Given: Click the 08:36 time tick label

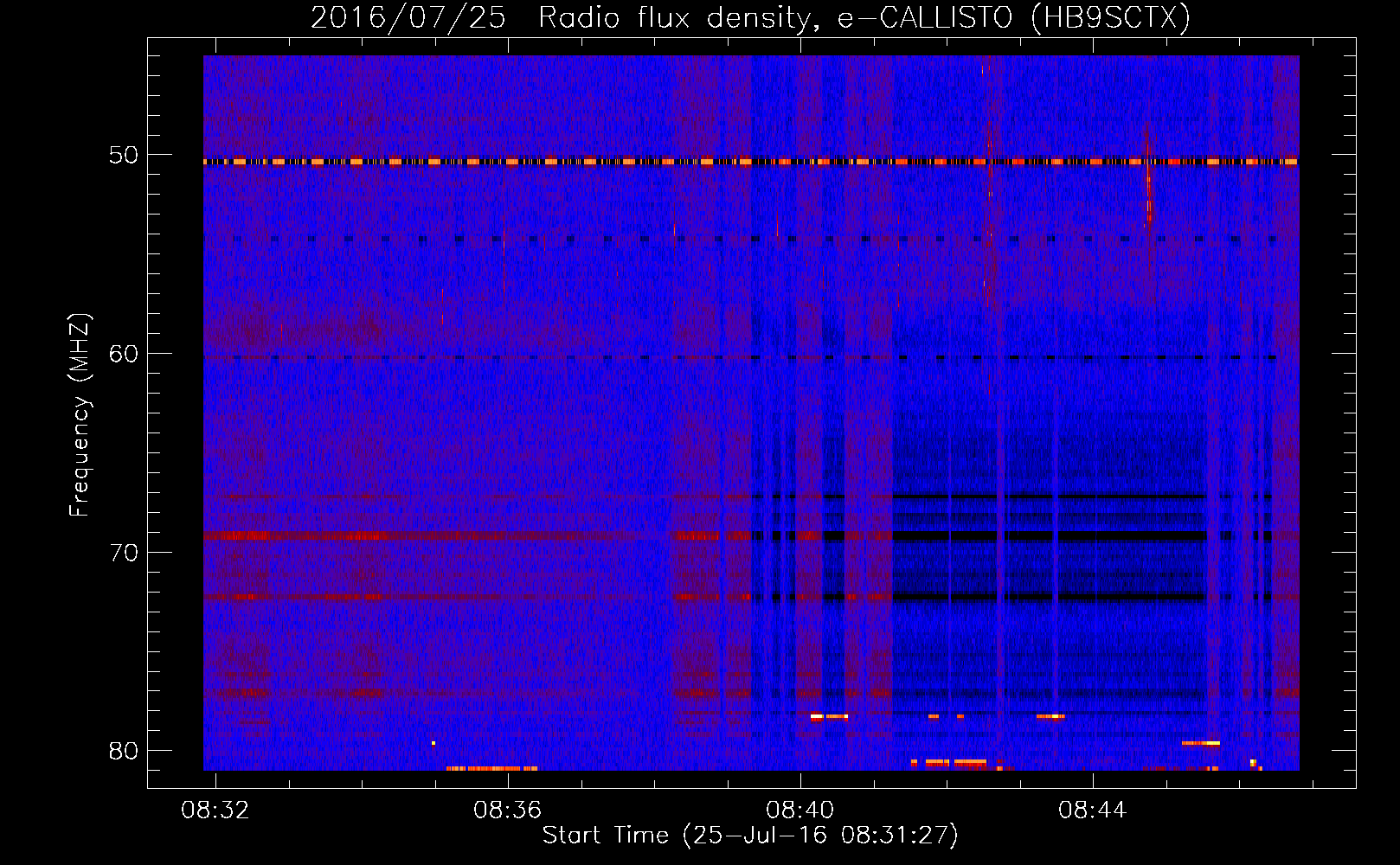Looking at the screenshot, I should tap(507, 810).
